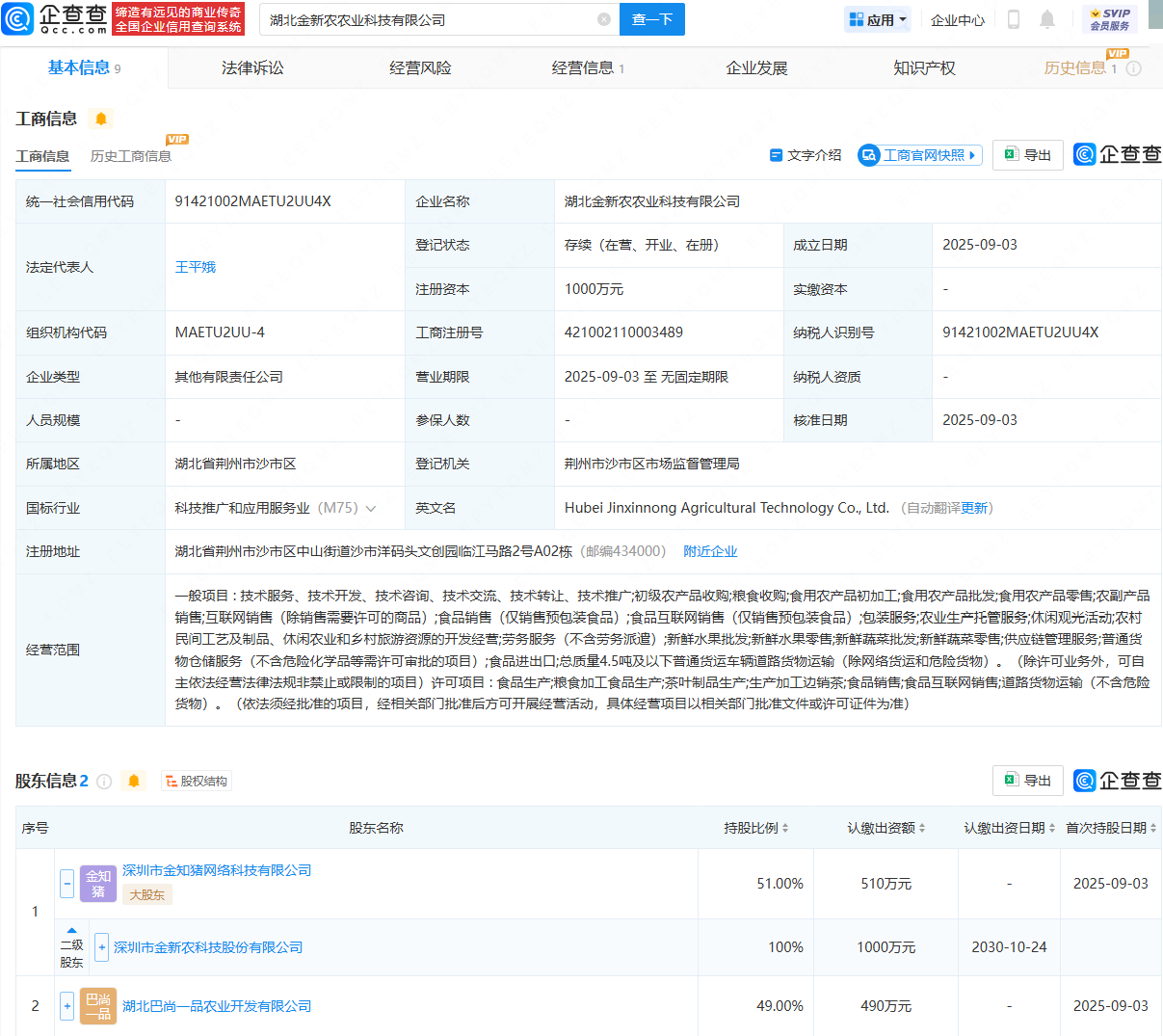Image resolution: width=1163 pixels, height=1036 pixels.
Task: Expand the 深圳市金新农科技股份 sub-shareholder row
Action: [102, 947]
